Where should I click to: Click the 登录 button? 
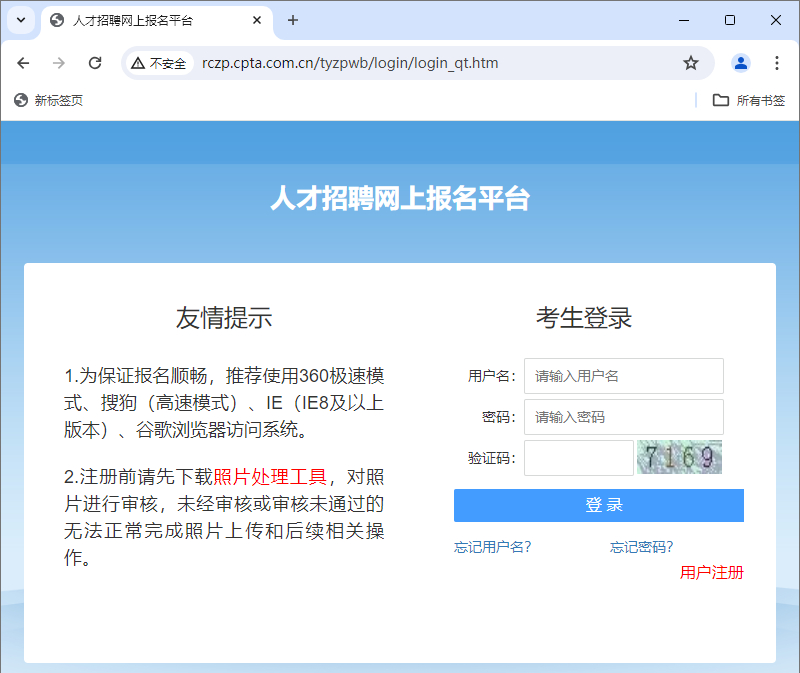click(598, 505)
